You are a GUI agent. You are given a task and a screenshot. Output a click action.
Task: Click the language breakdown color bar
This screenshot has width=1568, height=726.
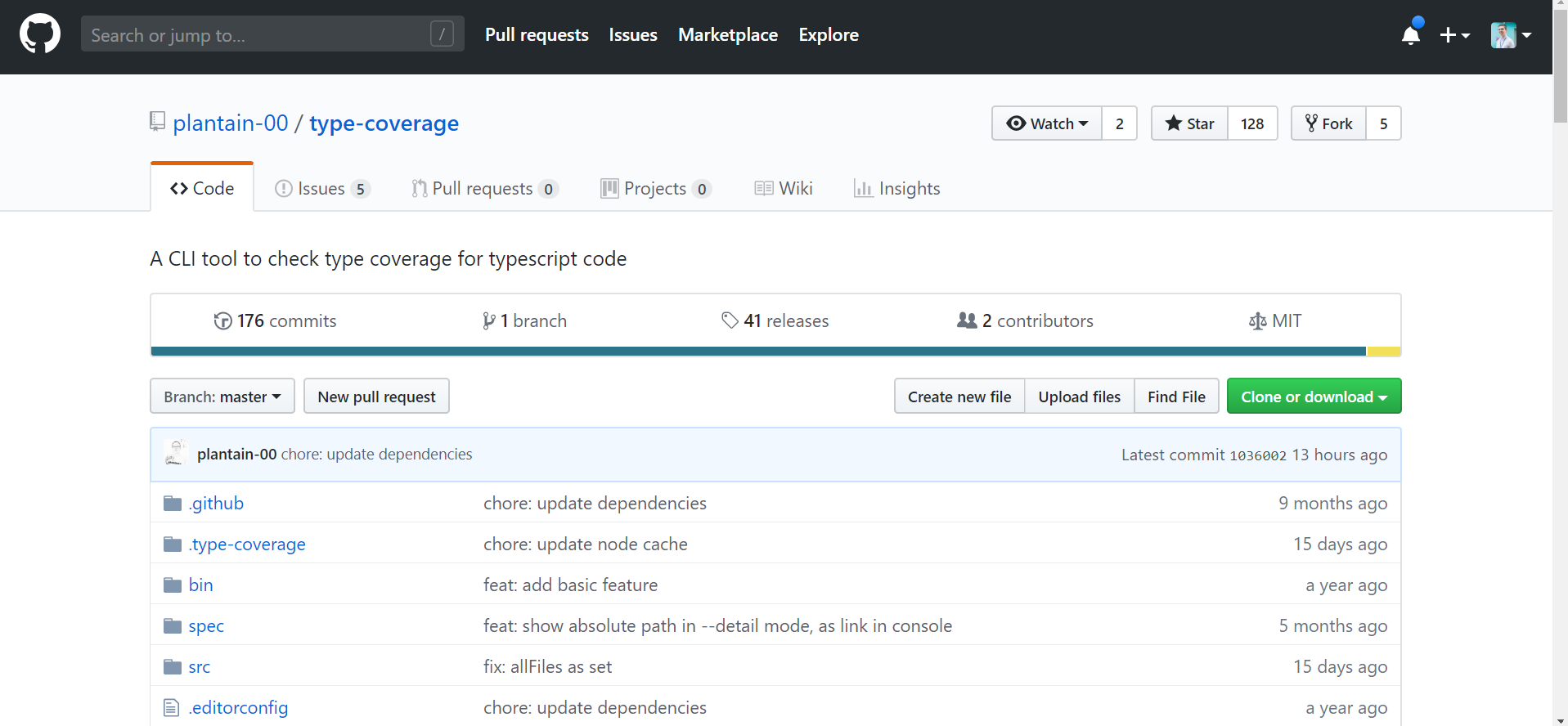pyautogui.click(x=775, y=352)
